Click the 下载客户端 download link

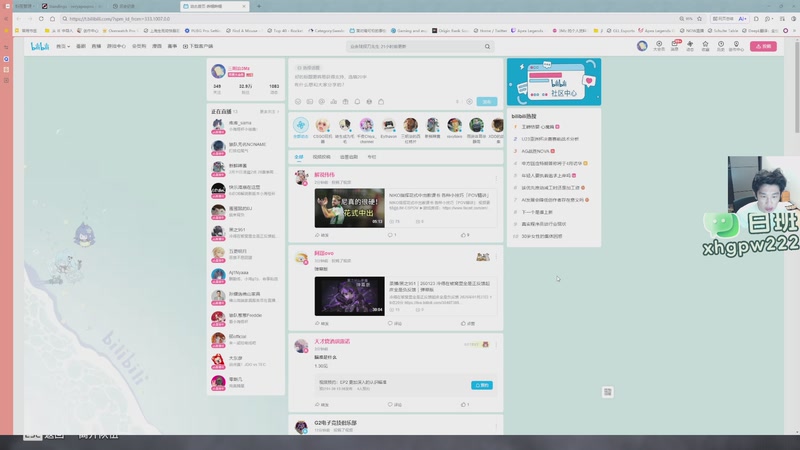198,46
